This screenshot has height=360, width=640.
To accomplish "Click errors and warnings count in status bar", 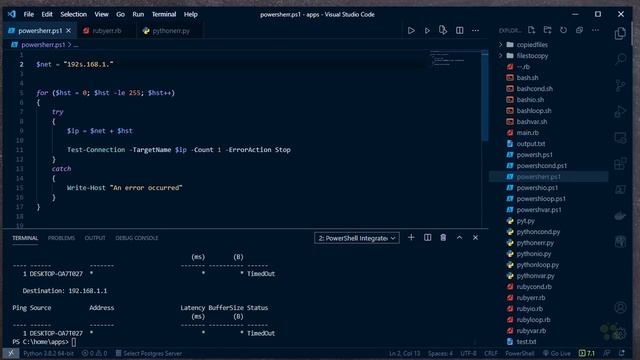I will (x=94, y=353).
